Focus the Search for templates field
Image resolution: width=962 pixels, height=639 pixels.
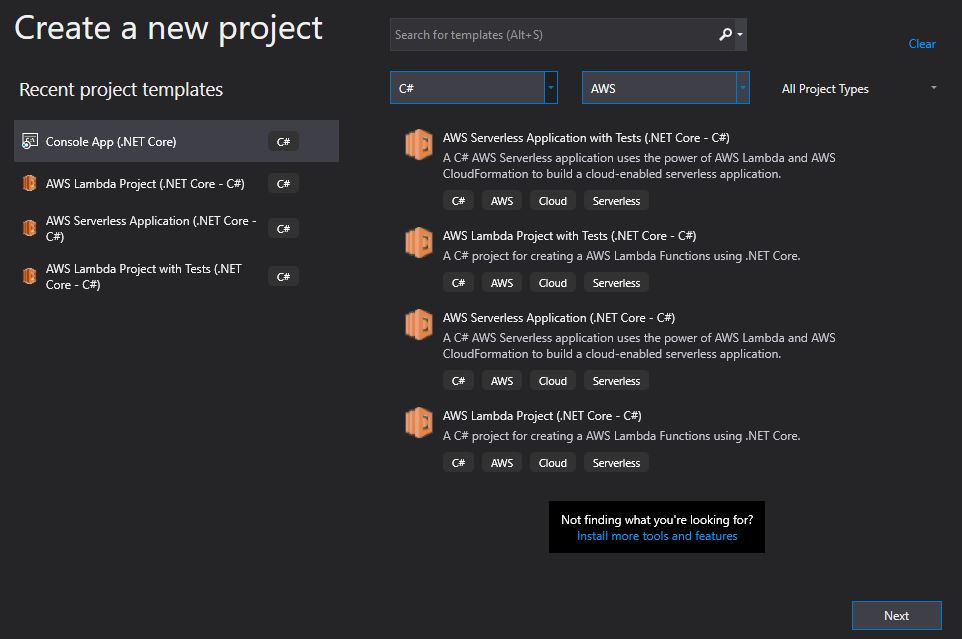(550, 35)
